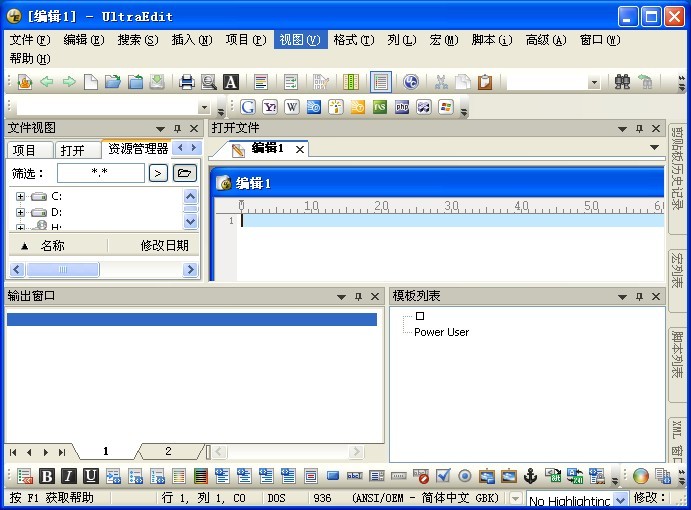Pin the 文件视图 panel with pushpin
The width and height of the screenshot is (691, 510).
(x=178, y=129)
